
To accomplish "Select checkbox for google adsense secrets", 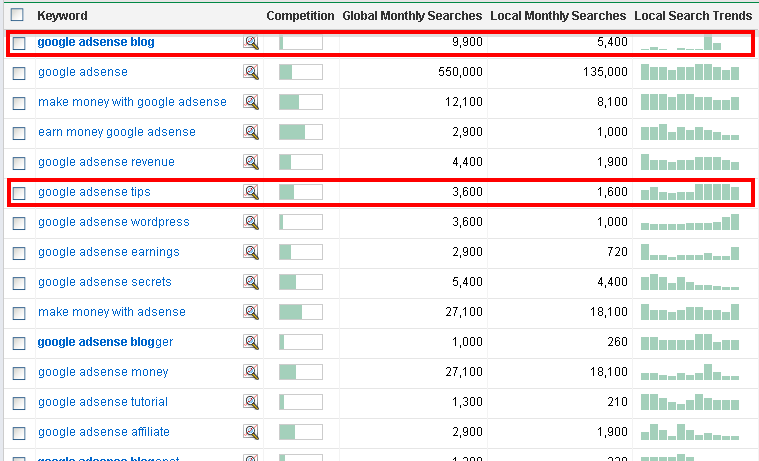I will coord(19,284).
